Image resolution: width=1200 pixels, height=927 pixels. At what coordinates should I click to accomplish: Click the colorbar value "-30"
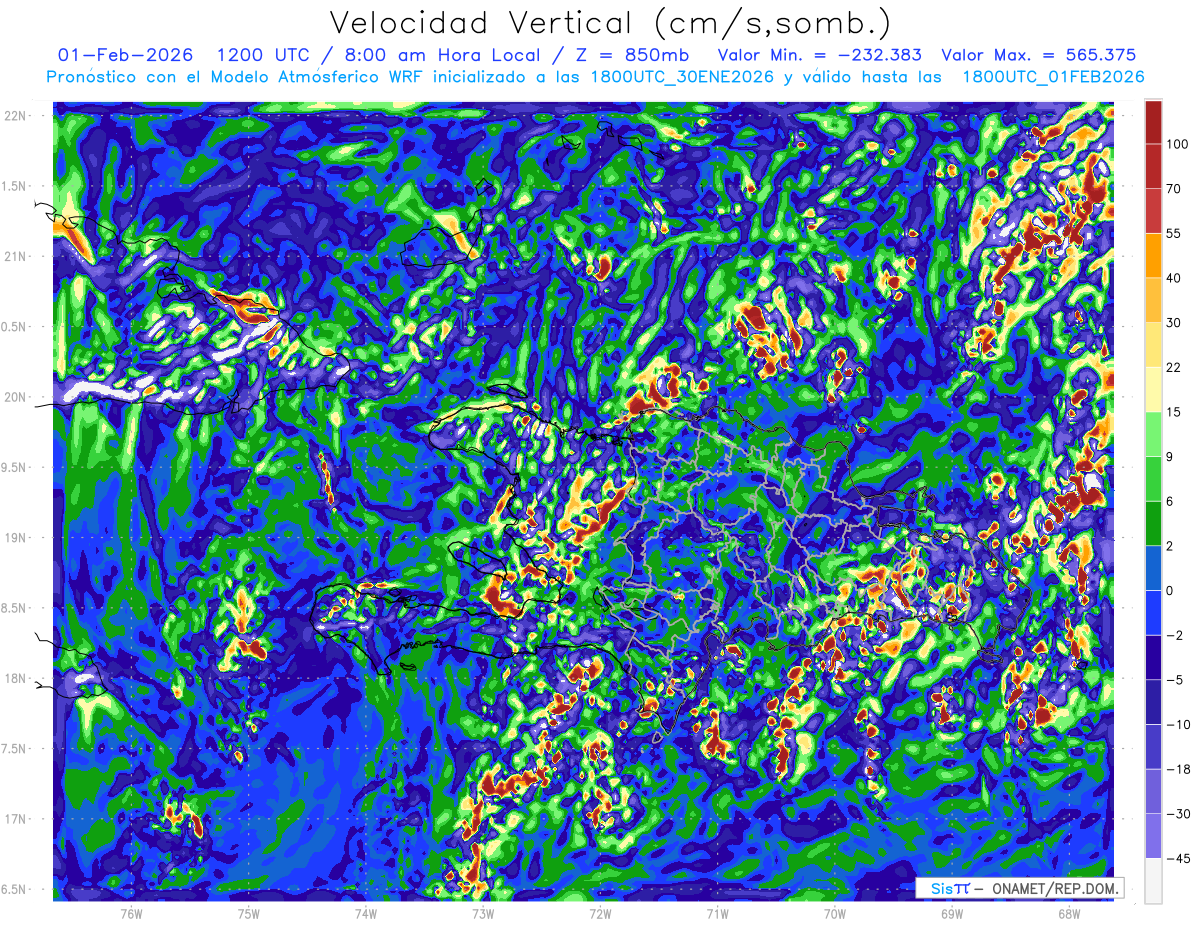[x=1177, y=814]
